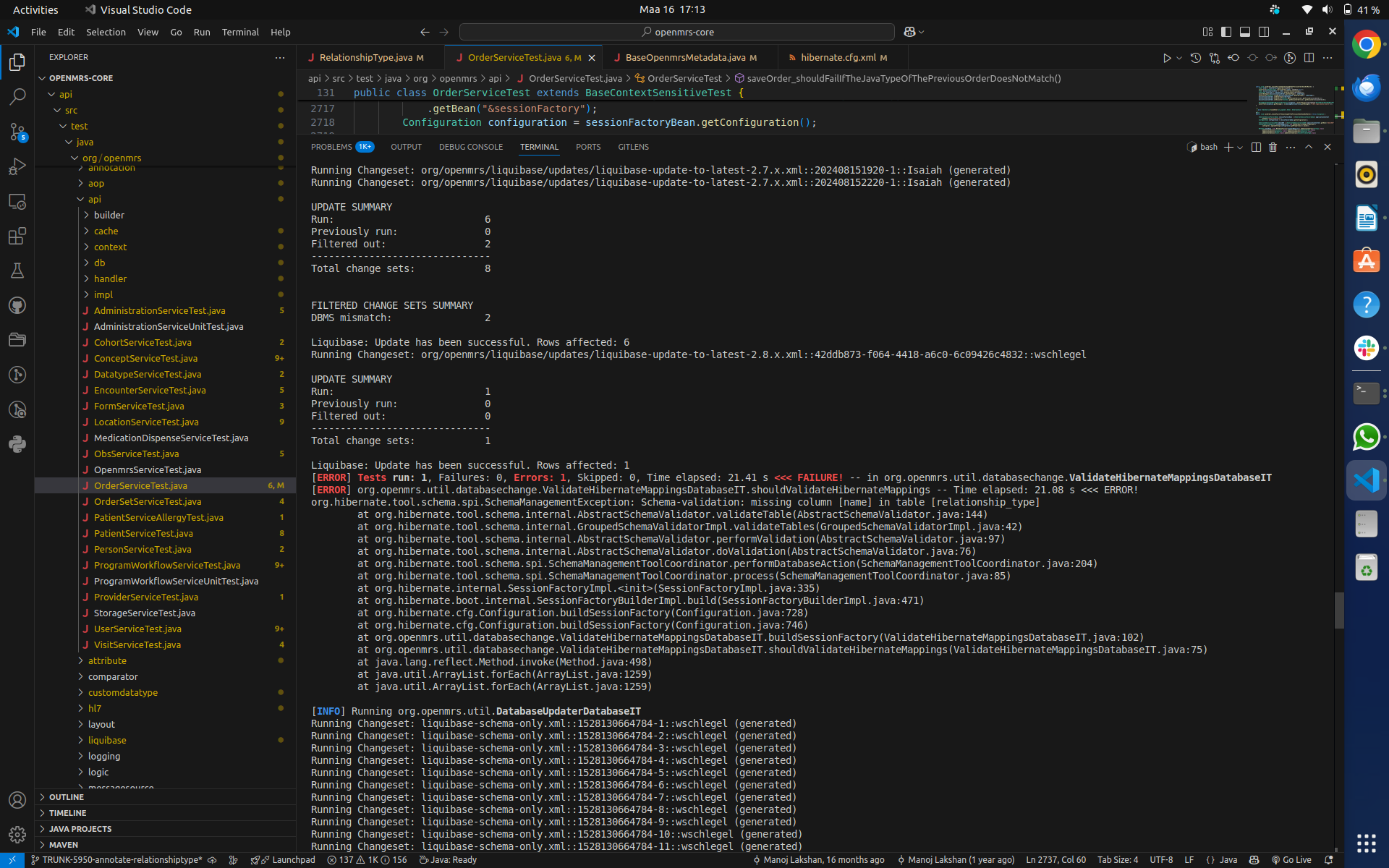1389x868 pixels.
Task: Open Run button dropdown arrow
Action: (1179, 58)
